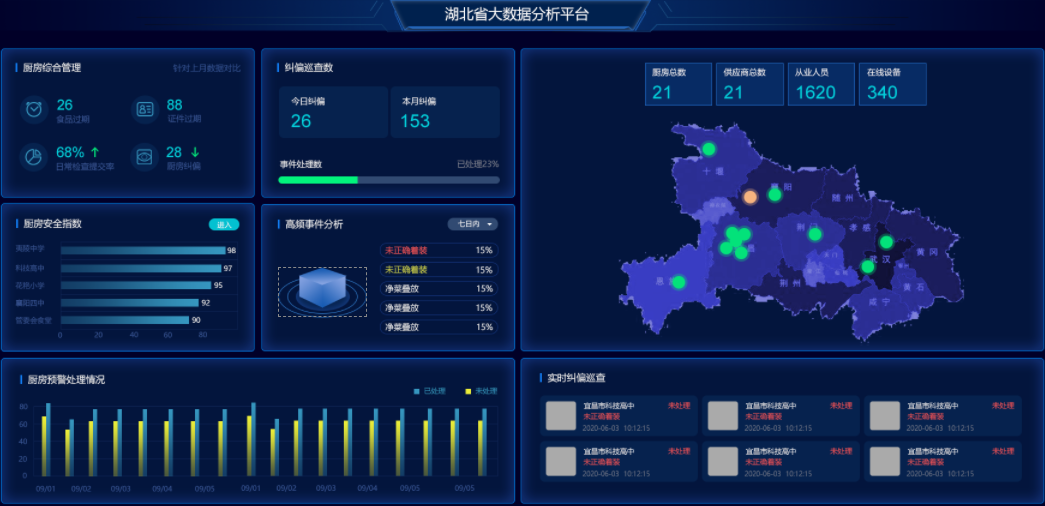
Task: Open the first thumbnail in 实时纠偏巡查
Action: tap(560, 416)
